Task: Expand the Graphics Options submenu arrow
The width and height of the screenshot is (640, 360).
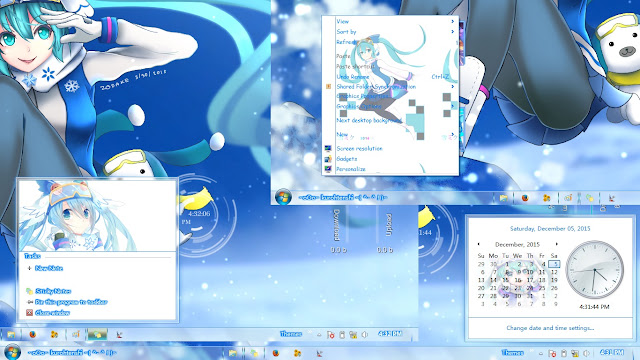Action: [x=453, y=106]
